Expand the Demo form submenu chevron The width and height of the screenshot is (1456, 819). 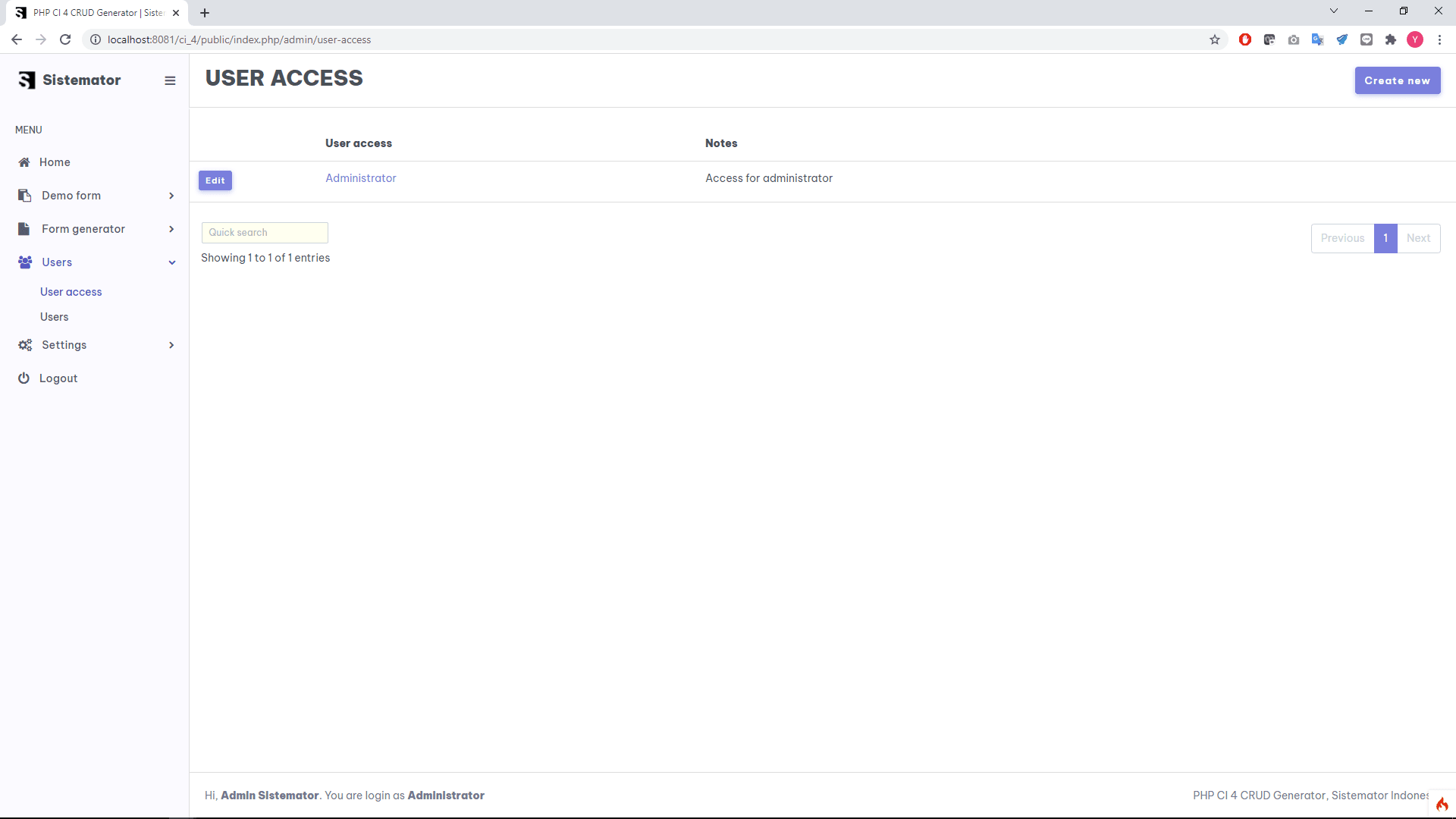click(x=171, y=196)
